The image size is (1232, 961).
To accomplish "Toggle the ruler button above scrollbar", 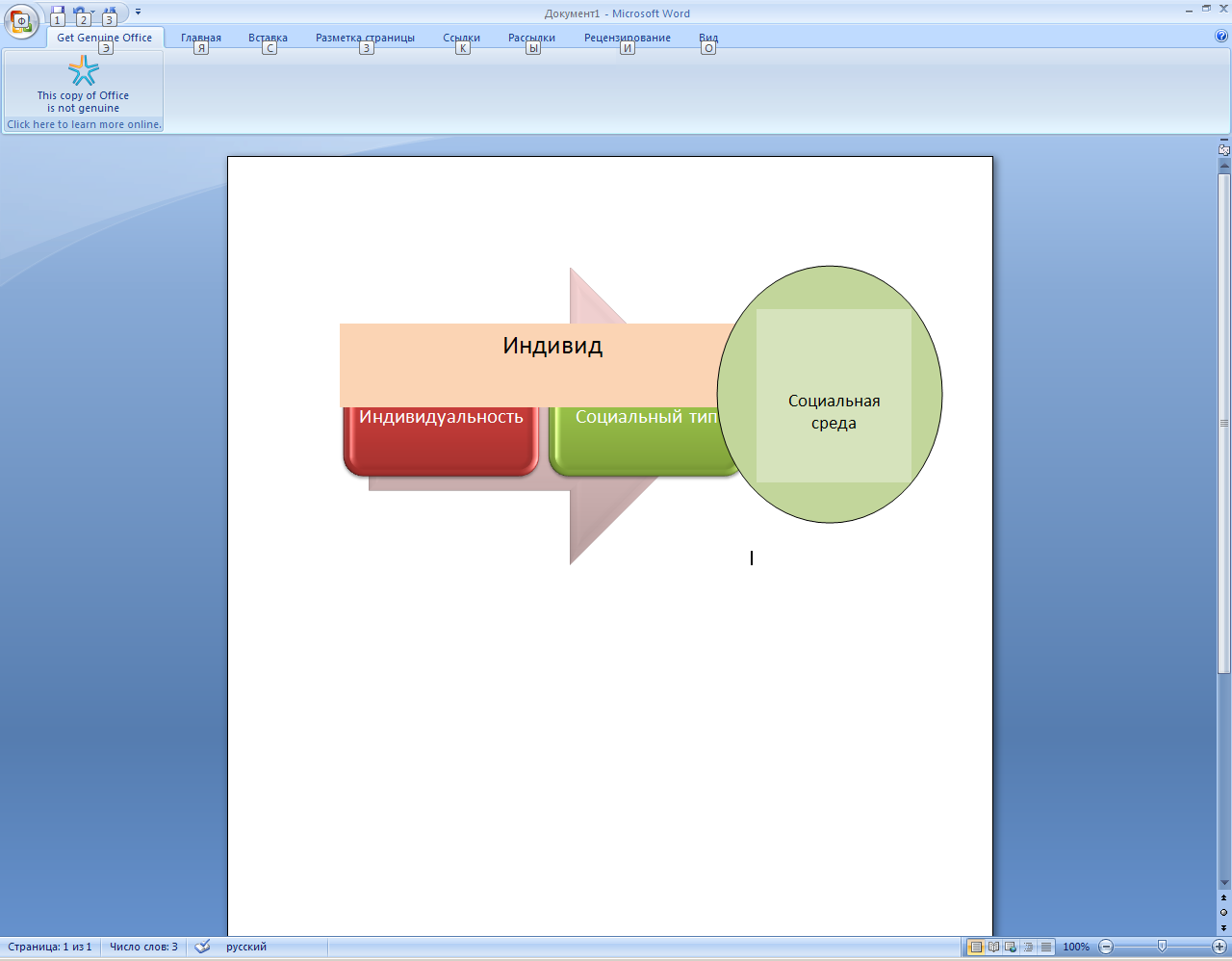I will click(x=1224, y=150).
